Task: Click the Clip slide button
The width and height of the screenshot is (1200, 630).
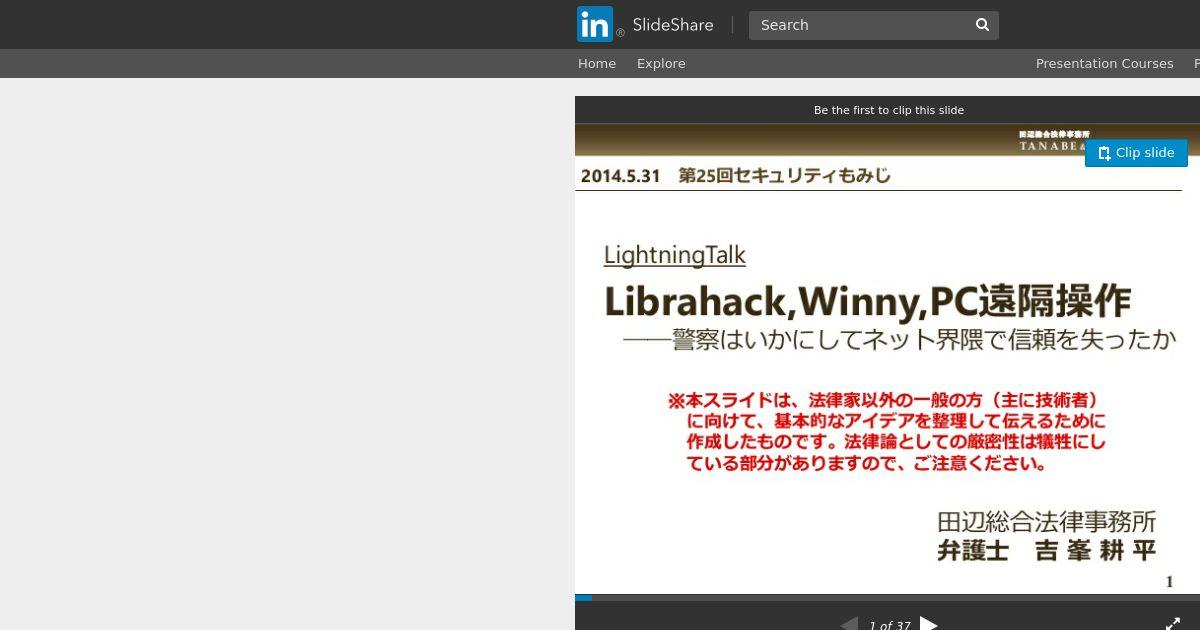Action: (1136, 153)
